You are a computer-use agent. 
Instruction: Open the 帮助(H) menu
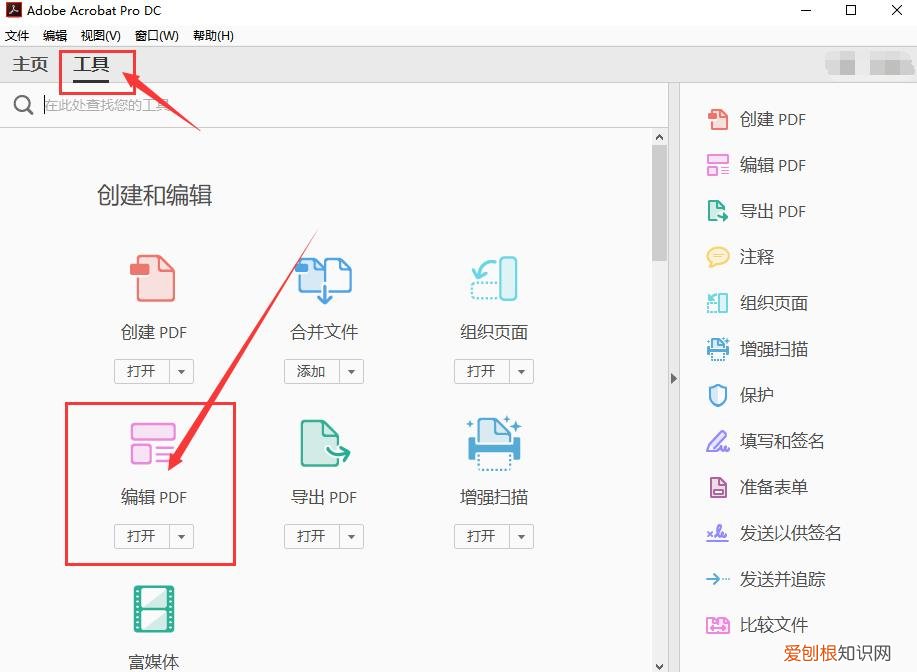click(x=213, y=36)
